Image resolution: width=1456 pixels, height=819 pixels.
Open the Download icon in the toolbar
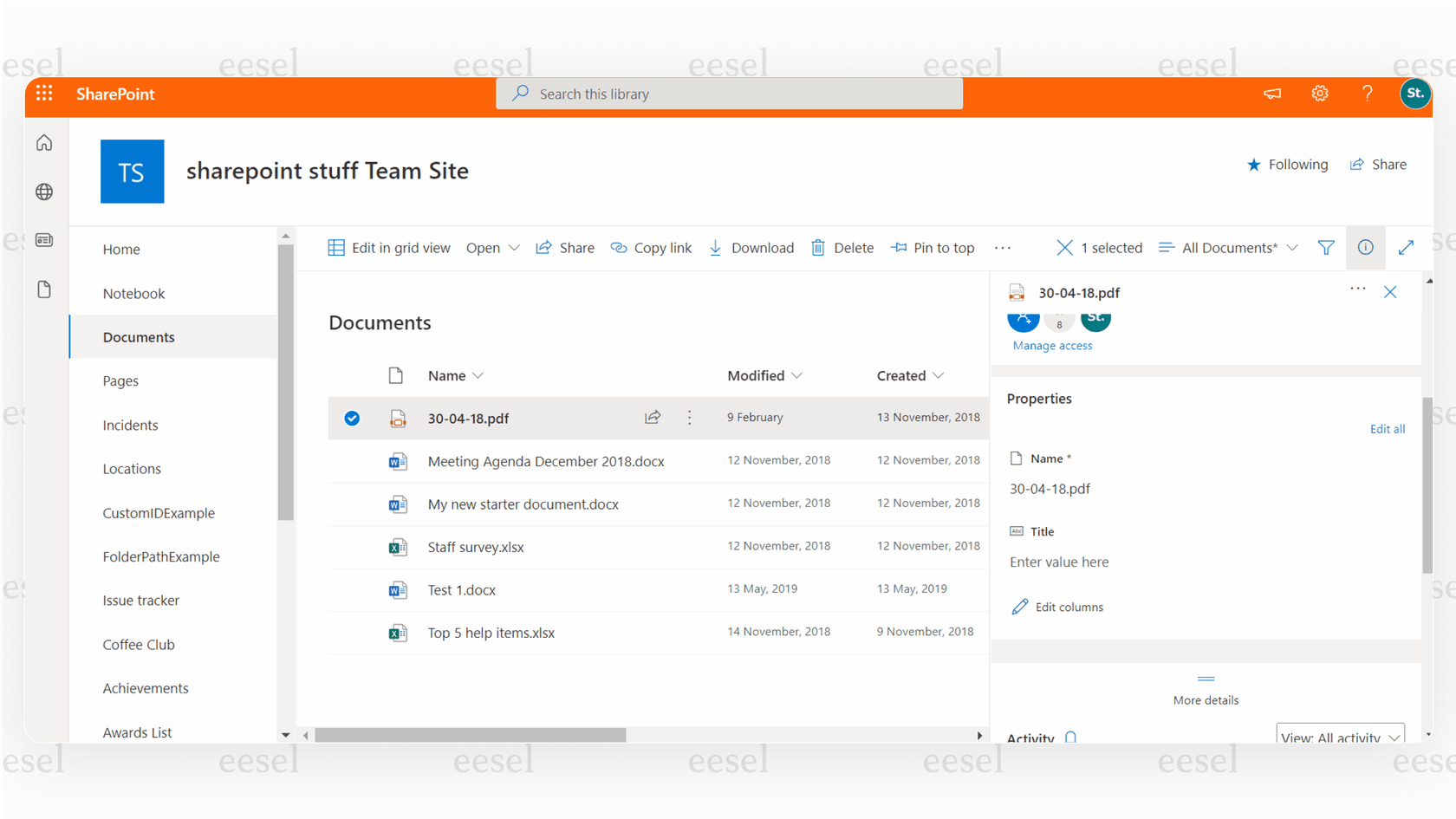(715, 248)
